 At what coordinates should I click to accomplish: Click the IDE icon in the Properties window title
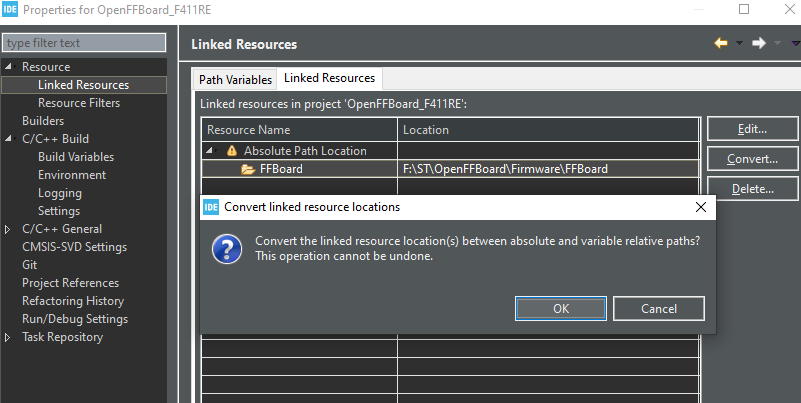(x=9, y=10)
